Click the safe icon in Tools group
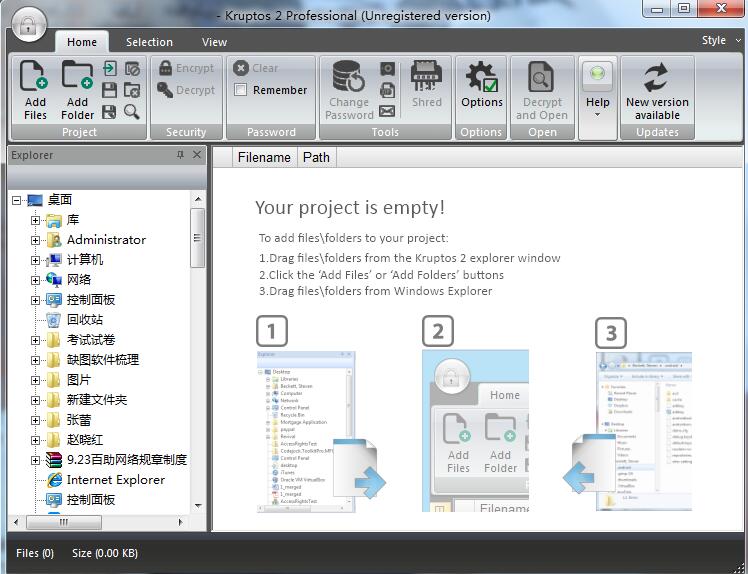Viewport: 748px width, 574px height. click(387, 69)
